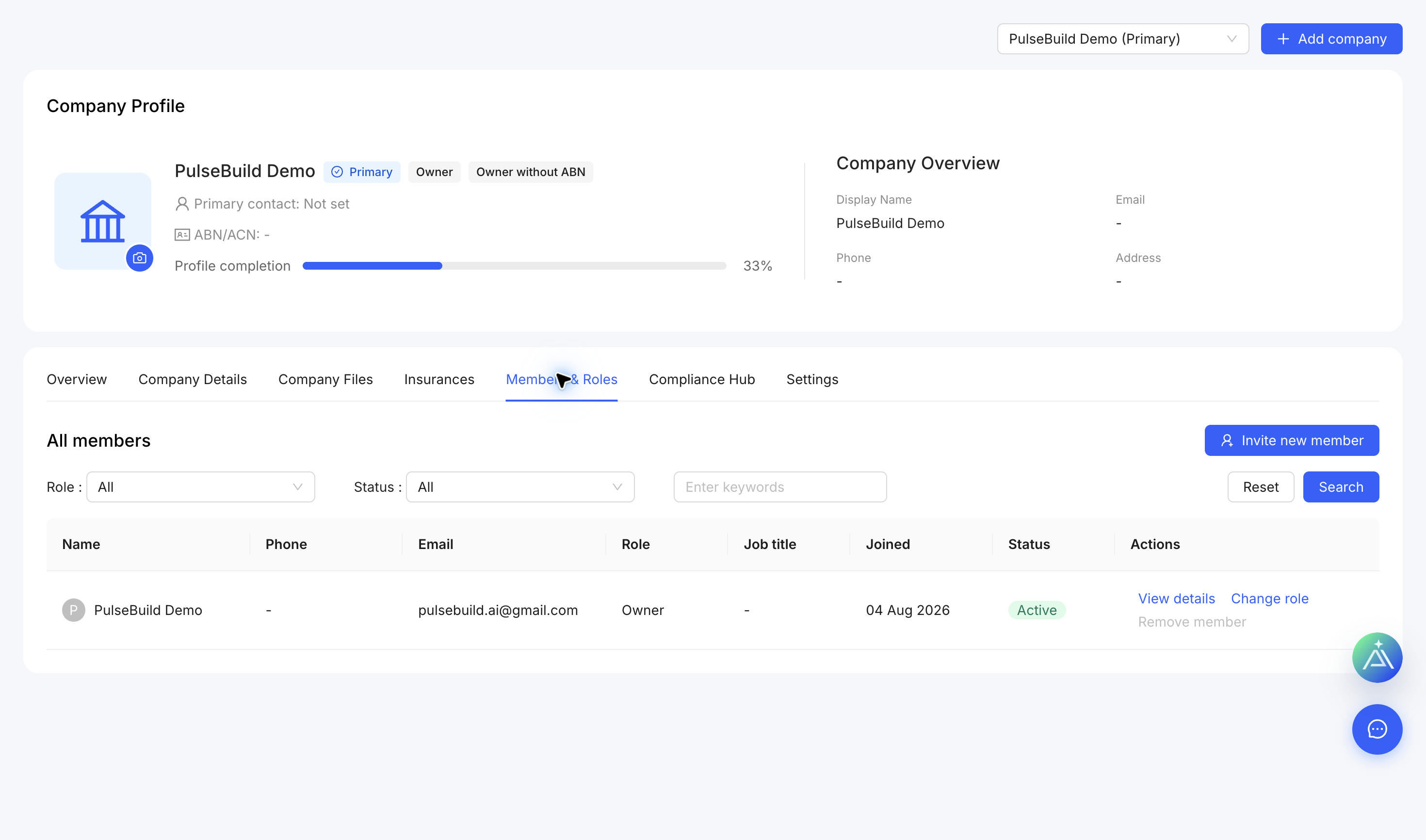Click the Name column header
This screenshot has width=1426, height=840.
point(81,544)
